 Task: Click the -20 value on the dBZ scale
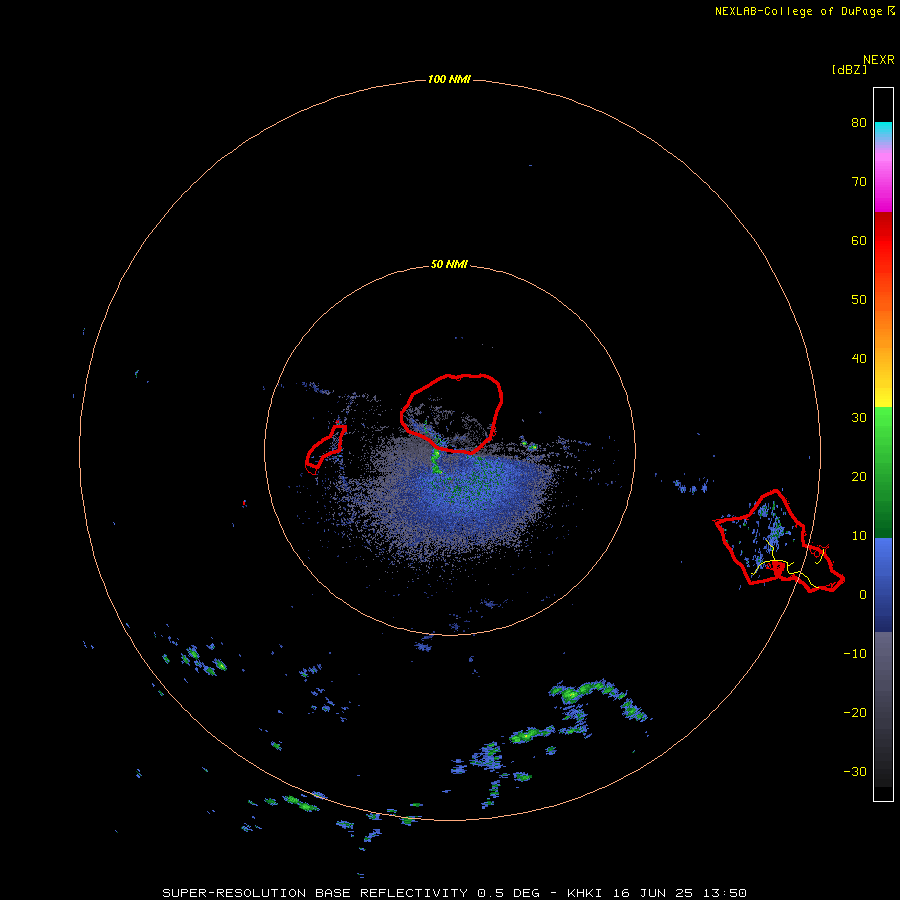point(855,713)
